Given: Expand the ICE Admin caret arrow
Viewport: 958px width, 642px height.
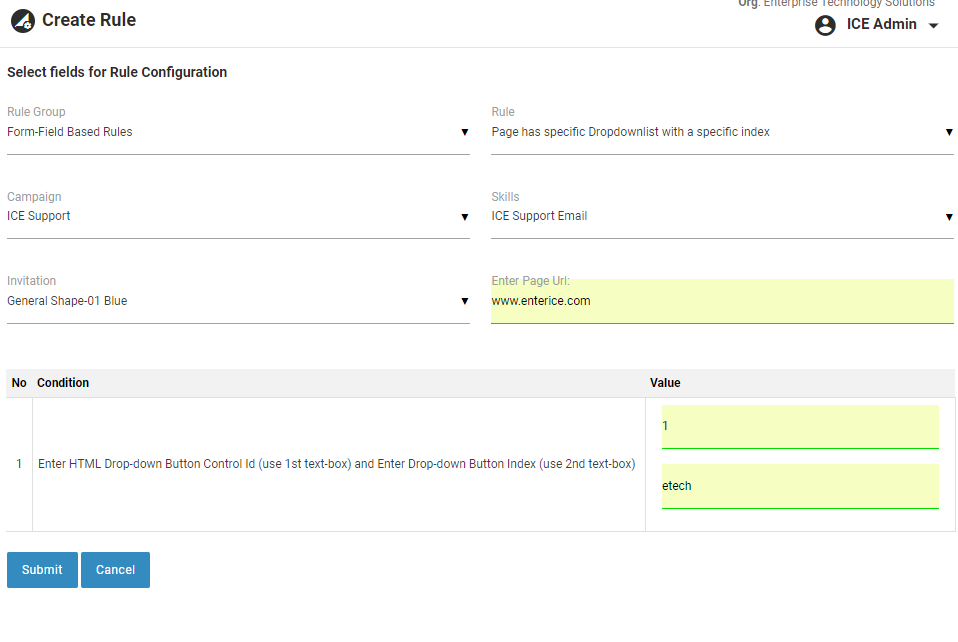Looking at the screenshot, I should (934, 26).
